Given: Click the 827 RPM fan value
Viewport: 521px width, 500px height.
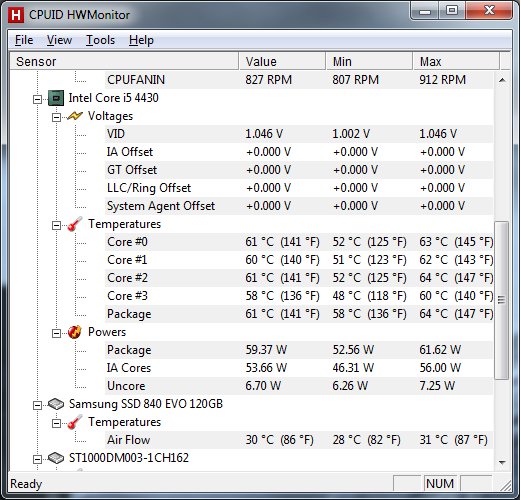Looking at the screenshot, I should click(x=268, y=80).
